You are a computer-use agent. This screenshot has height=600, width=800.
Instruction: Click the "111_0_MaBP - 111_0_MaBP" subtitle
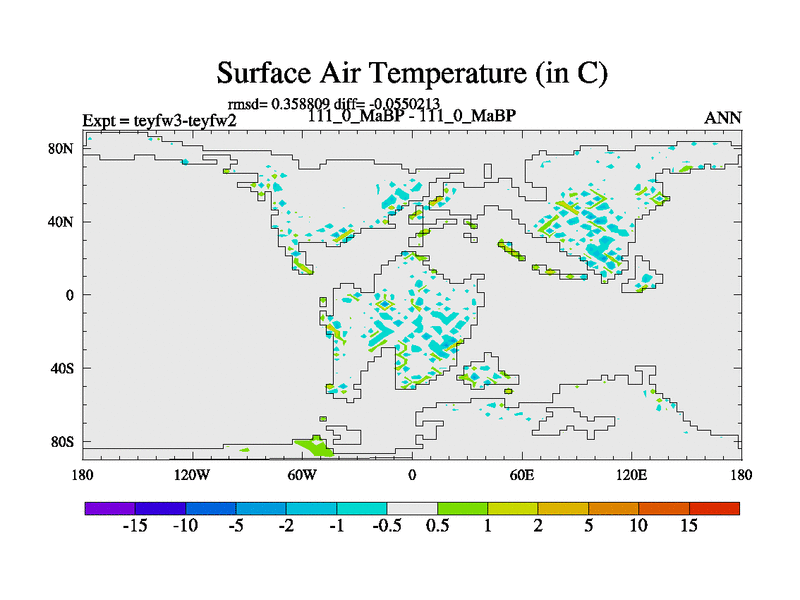click(x=412, y=116)
